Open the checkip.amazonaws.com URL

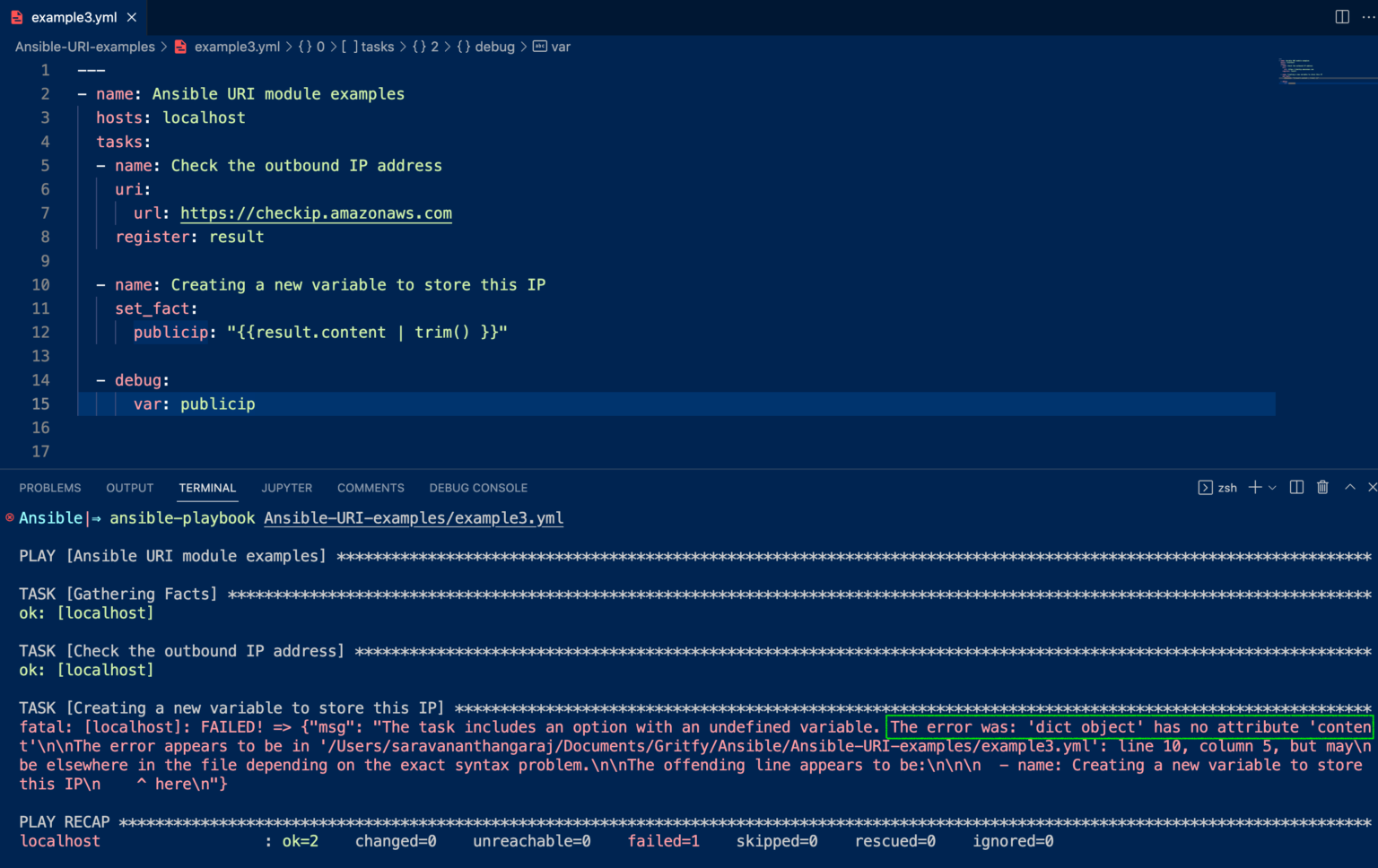tap(316, 213)
